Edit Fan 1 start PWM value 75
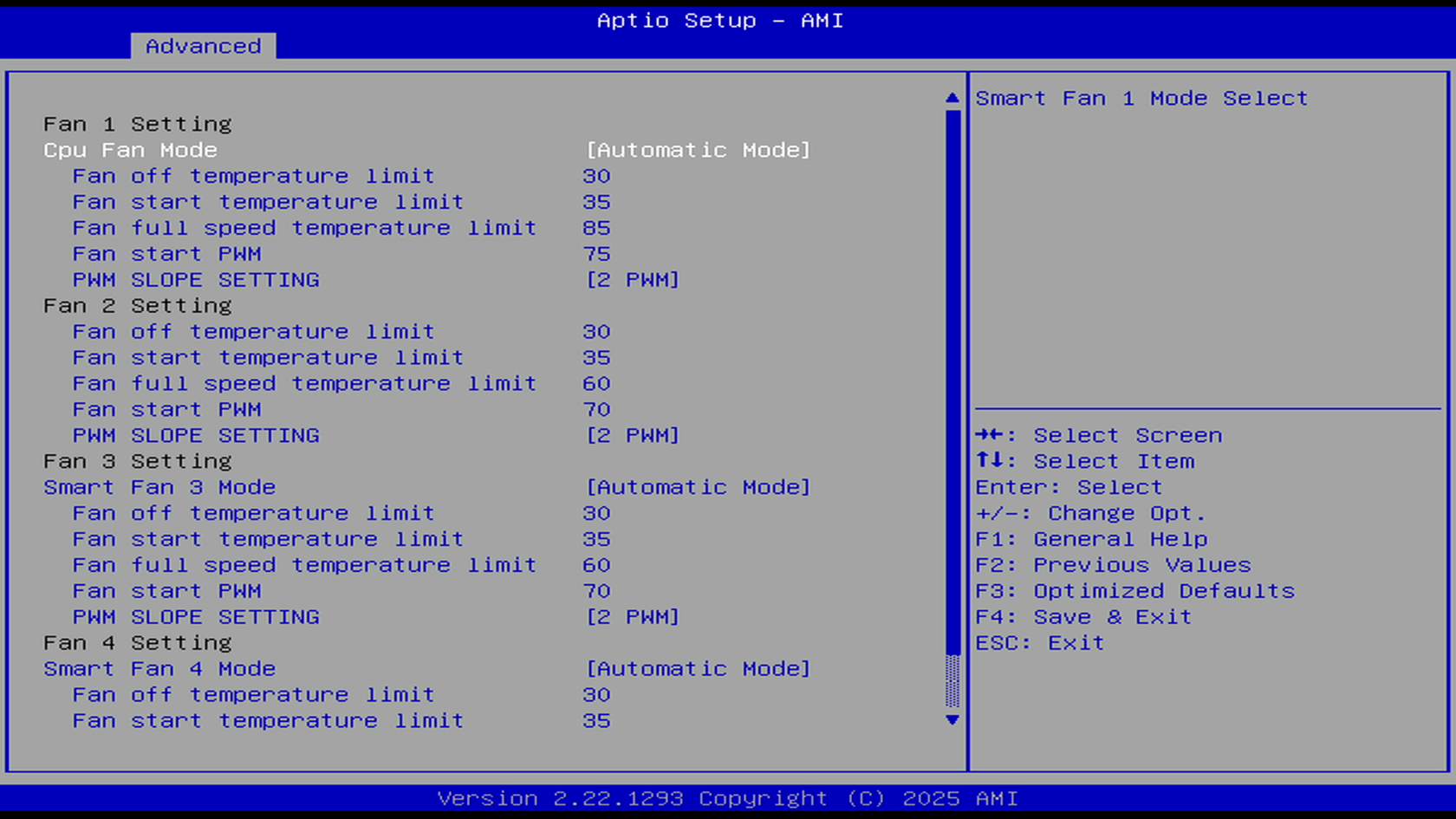Image resolution: width=1456 pixels, height=819 pixels. (x=596, y=254)
